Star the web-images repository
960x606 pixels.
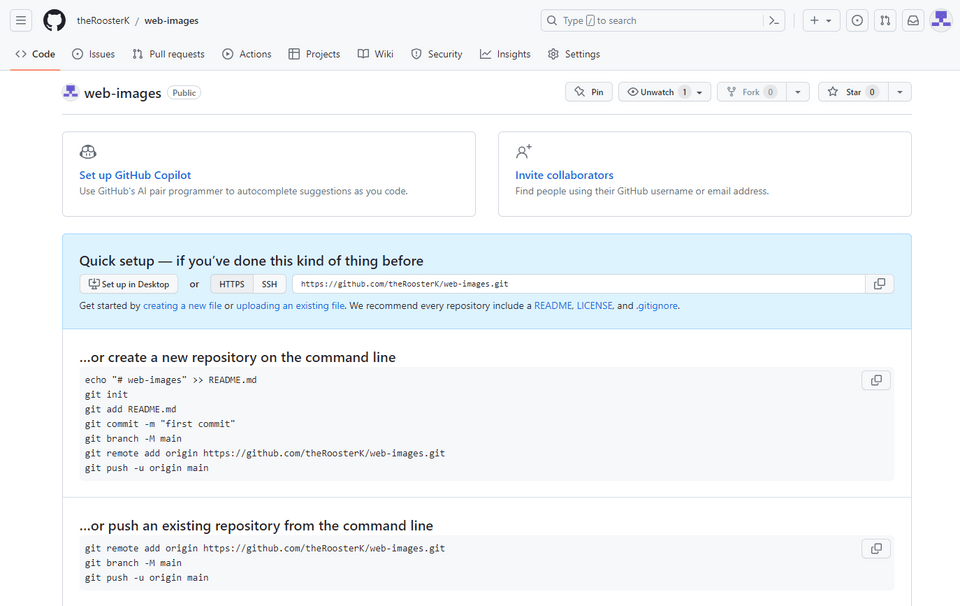click(x=853, y=92)
